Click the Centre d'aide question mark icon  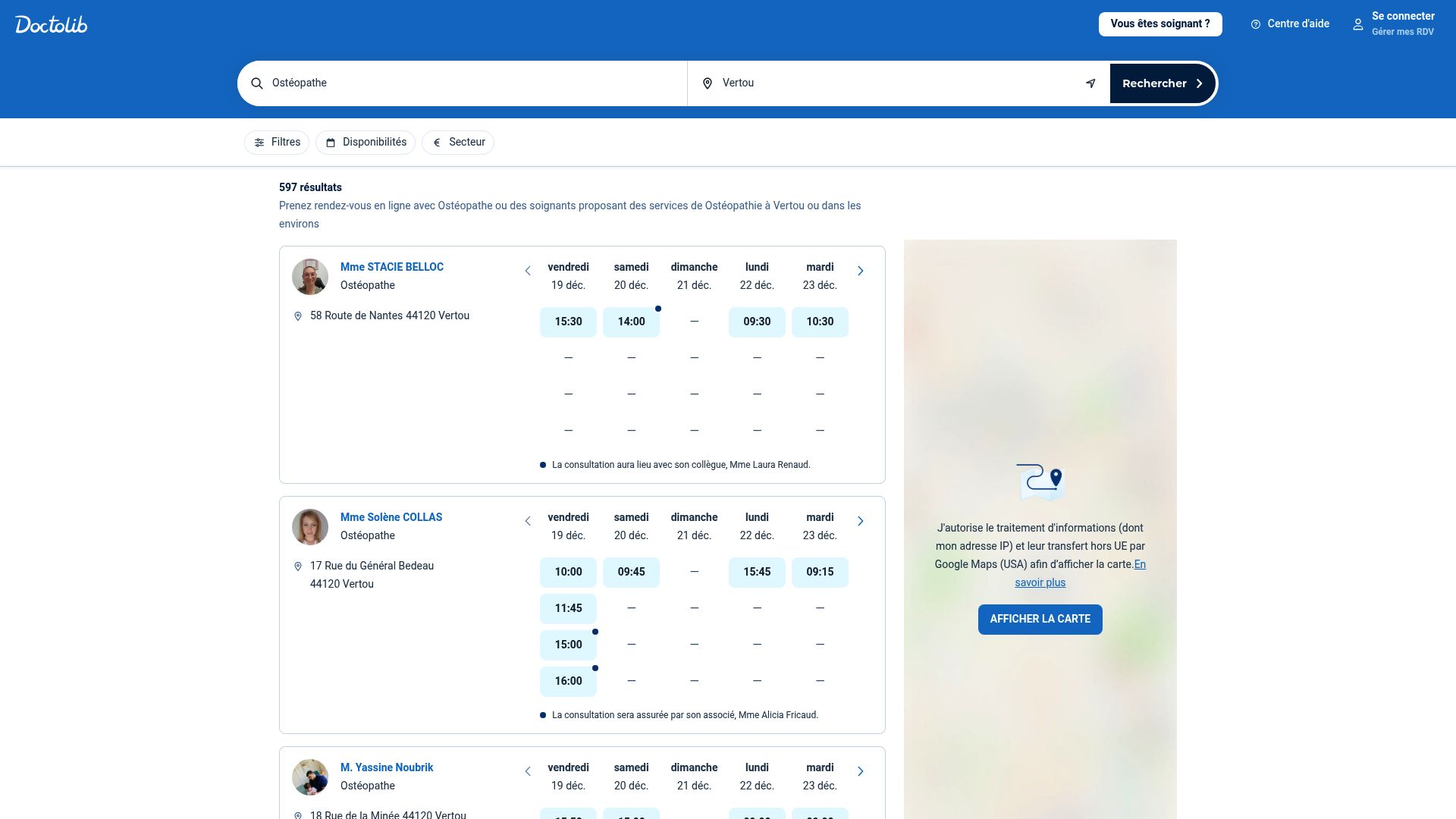tap(1255, 24)
